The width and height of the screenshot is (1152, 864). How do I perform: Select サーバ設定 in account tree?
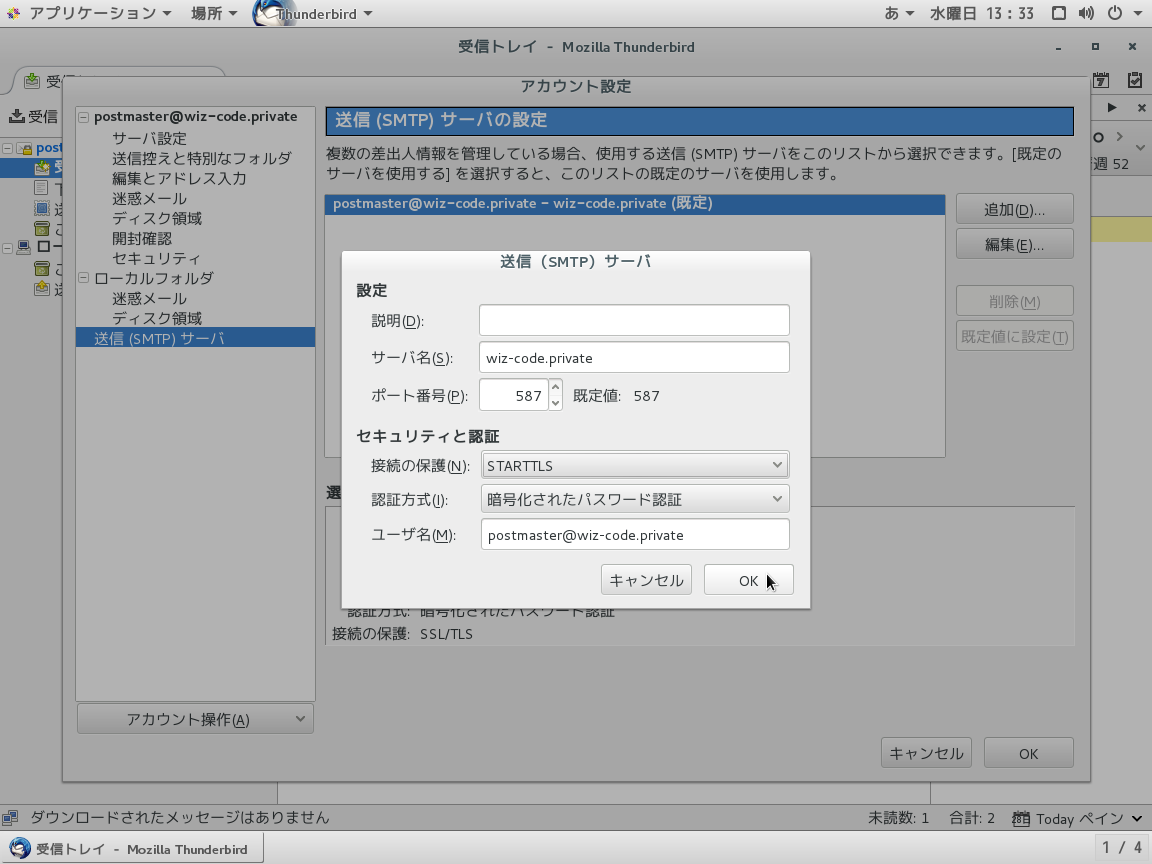point(149,138)
